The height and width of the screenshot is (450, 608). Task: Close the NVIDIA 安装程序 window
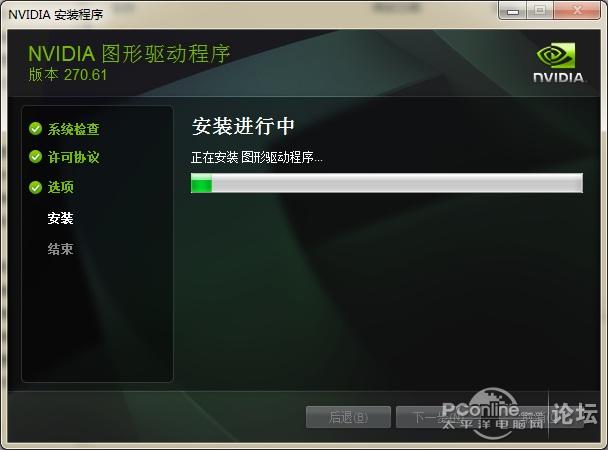pyautogui.click(x=577, y=11)
